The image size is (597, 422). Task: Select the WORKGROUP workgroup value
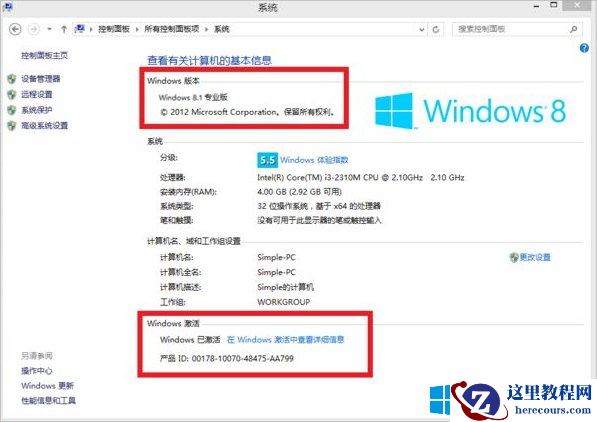pyautogui.click(x=284, y=302)
